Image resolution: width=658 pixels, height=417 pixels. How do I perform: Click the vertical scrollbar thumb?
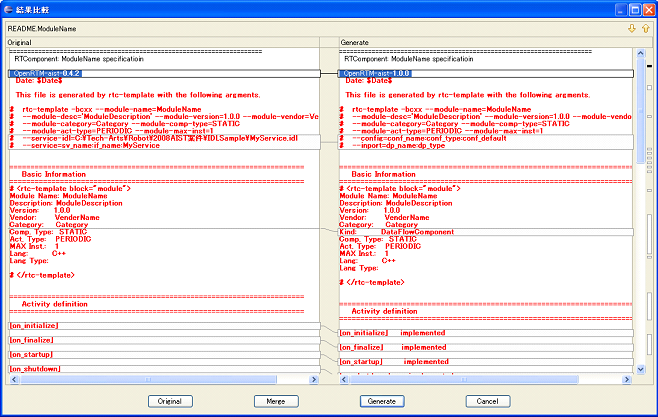pos(640,110)
